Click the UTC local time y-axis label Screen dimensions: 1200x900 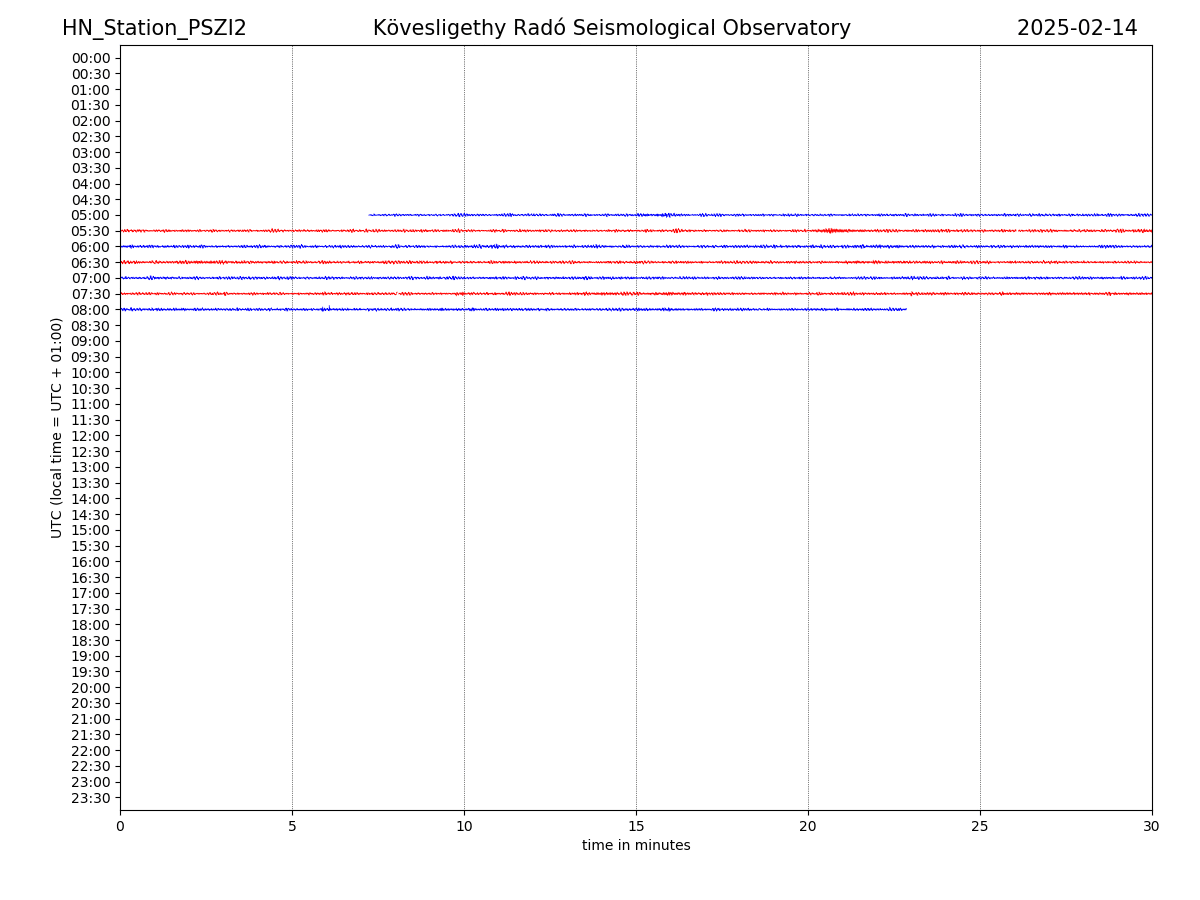pos(58,428)
